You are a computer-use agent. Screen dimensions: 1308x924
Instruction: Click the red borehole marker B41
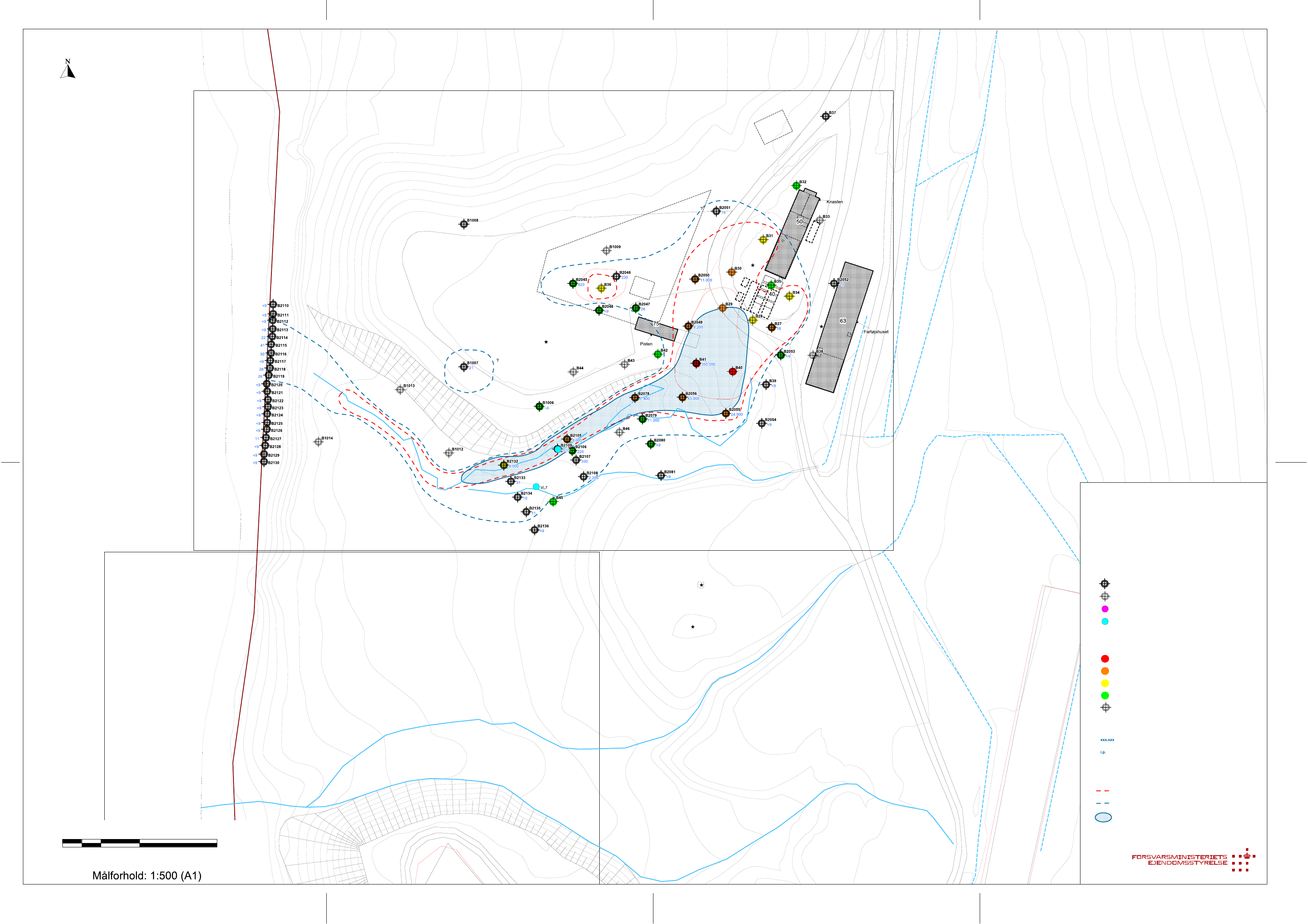[x=696, y=363]
